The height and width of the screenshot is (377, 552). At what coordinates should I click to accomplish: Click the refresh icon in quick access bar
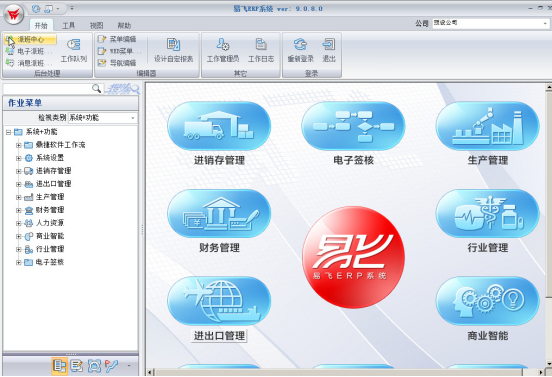36,9
